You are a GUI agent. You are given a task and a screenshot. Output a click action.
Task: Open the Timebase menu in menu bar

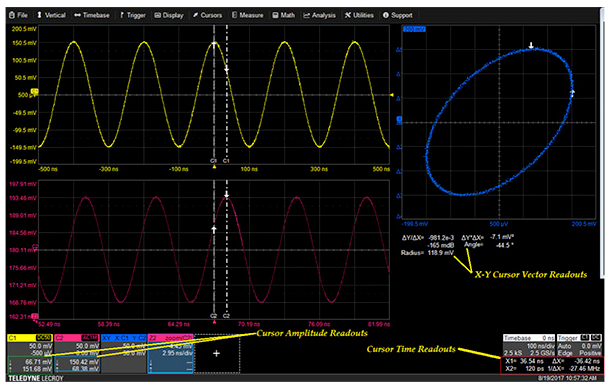point(92,15)
